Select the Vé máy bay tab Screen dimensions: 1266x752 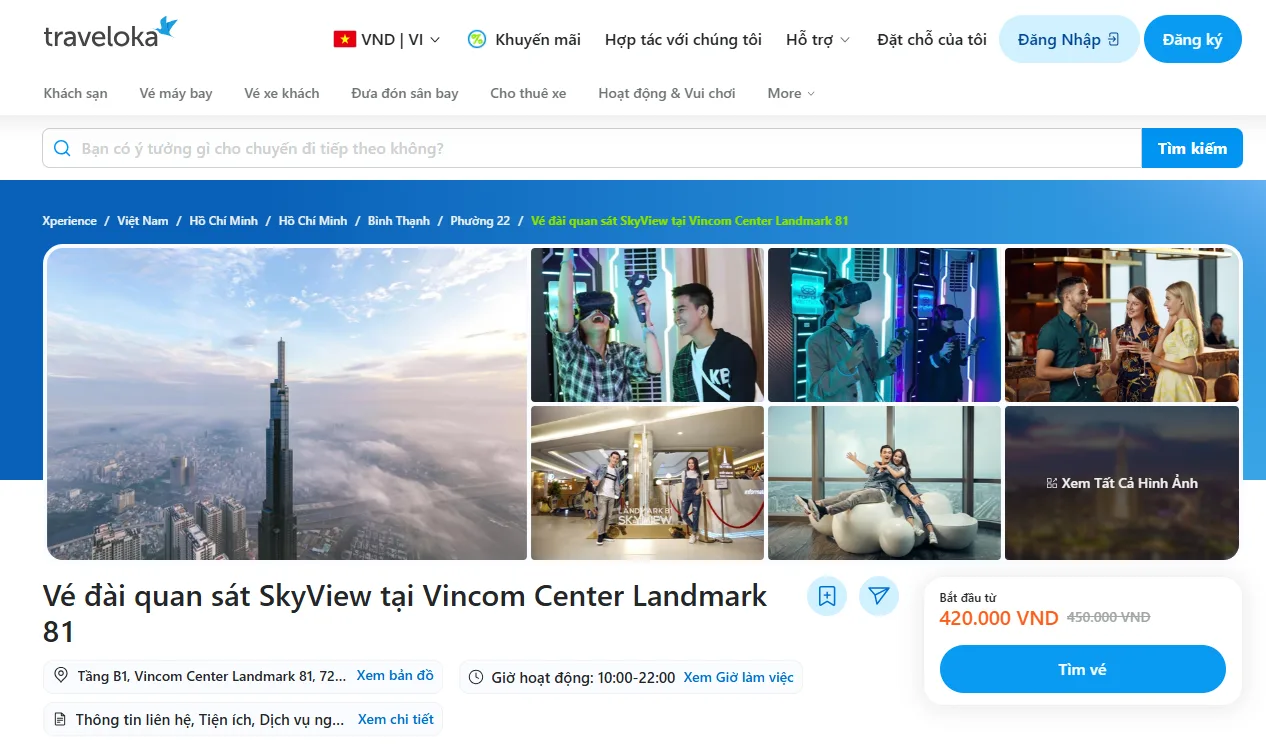[x=176, y=93]
